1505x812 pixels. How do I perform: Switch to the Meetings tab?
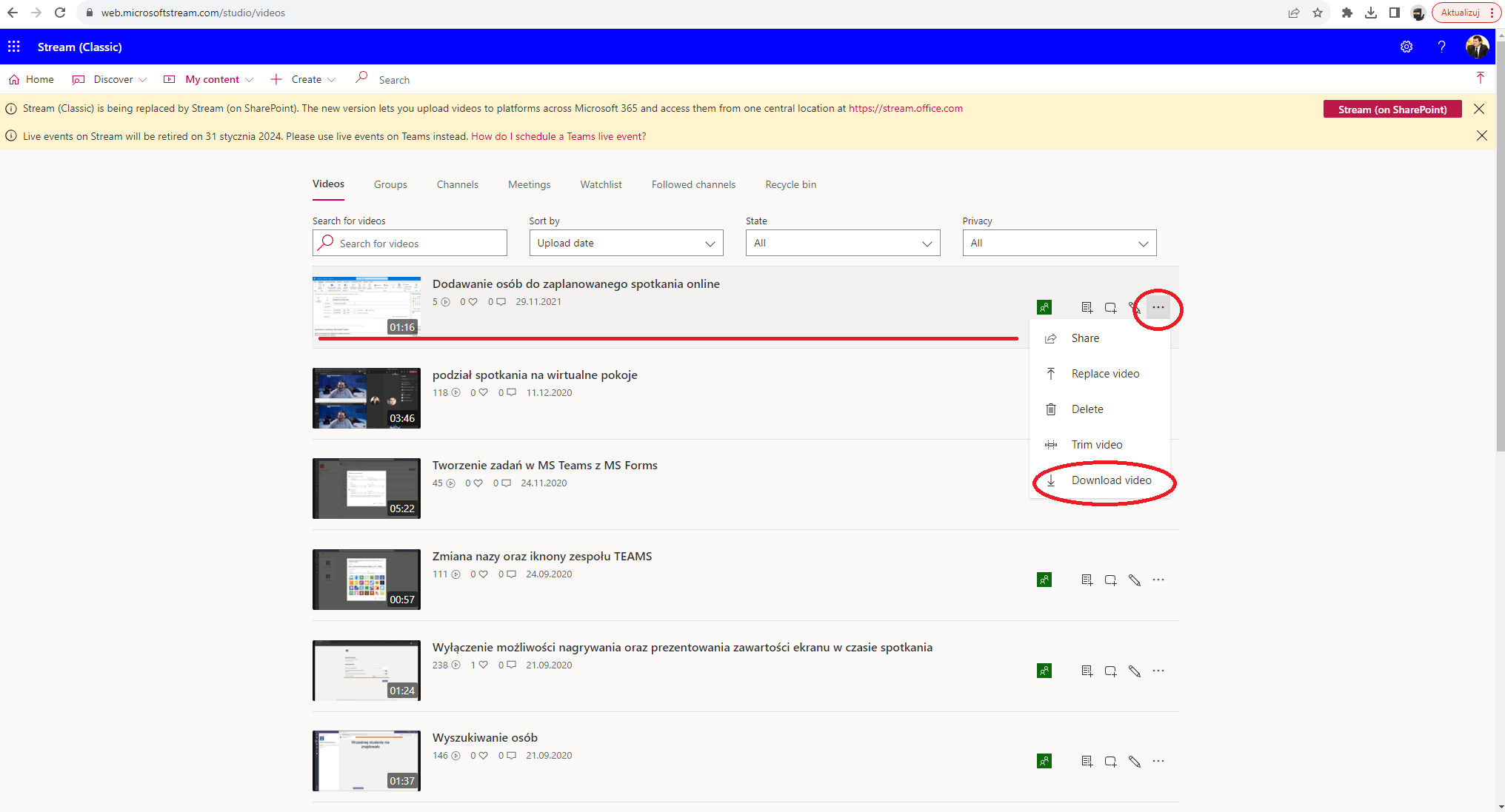(529, 184)
